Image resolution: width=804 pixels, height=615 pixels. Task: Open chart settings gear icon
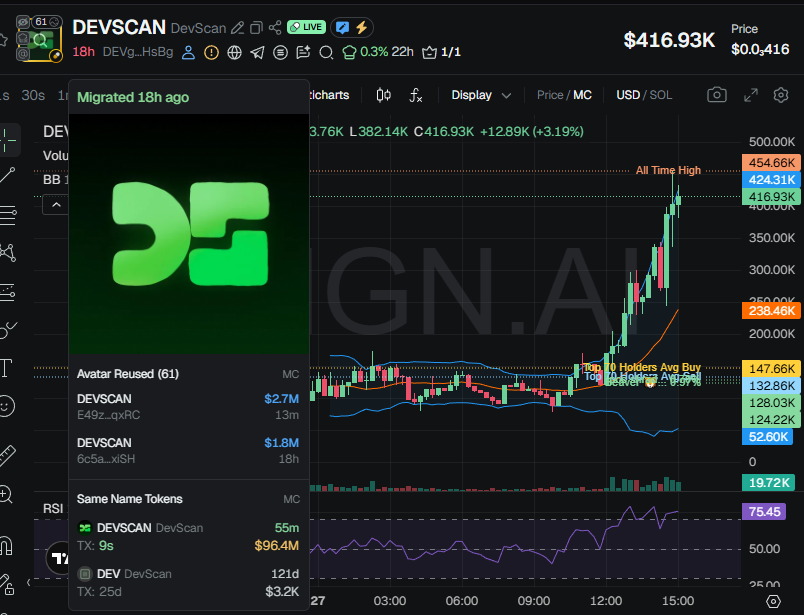coord(781,95)
